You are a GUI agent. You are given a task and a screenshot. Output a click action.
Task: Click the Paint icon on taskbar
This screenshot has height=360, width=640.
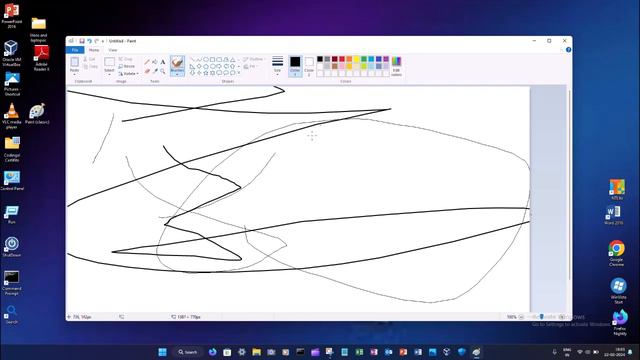pyautogui.click(x=476, y=352)
